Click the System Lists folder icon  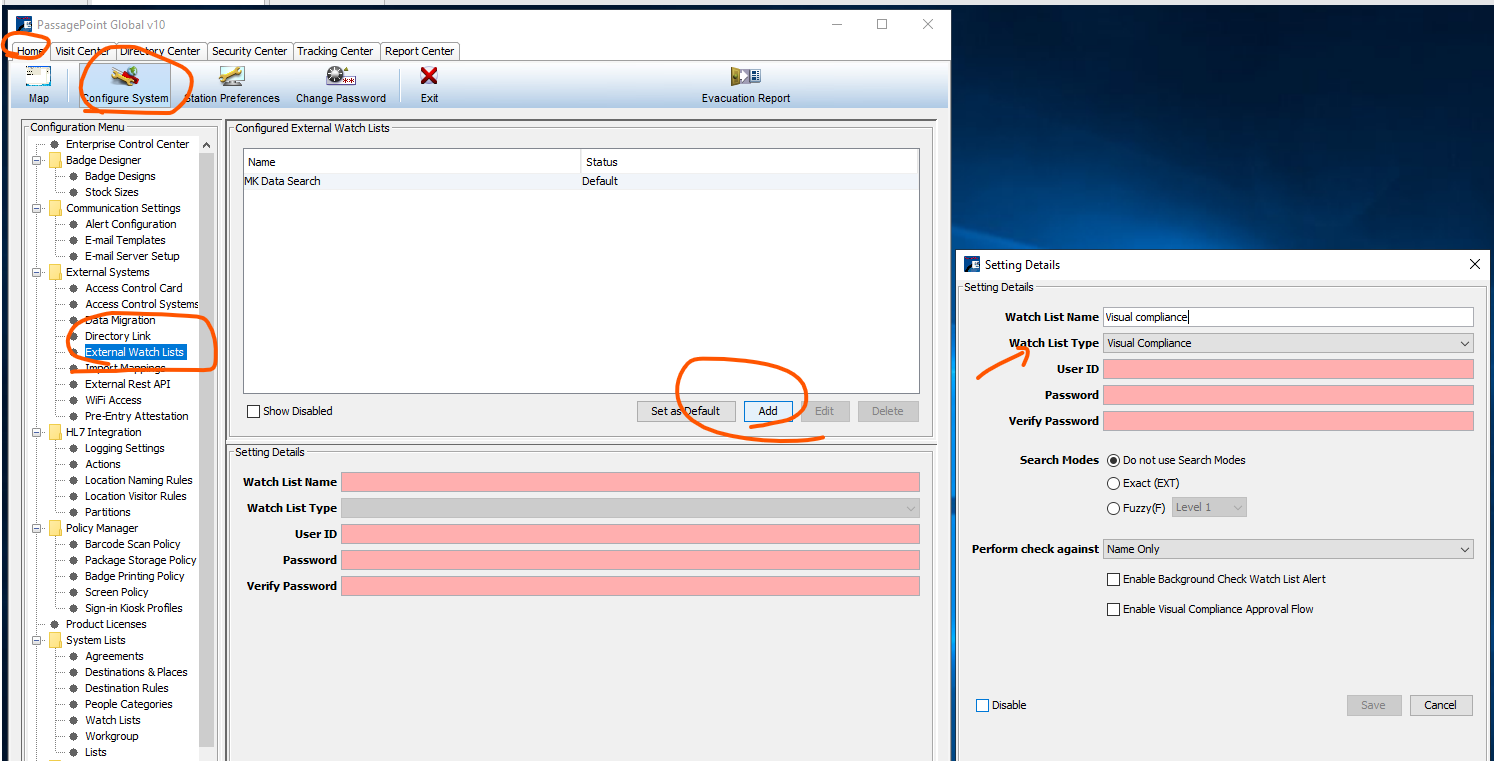click(x=55, y=640)
